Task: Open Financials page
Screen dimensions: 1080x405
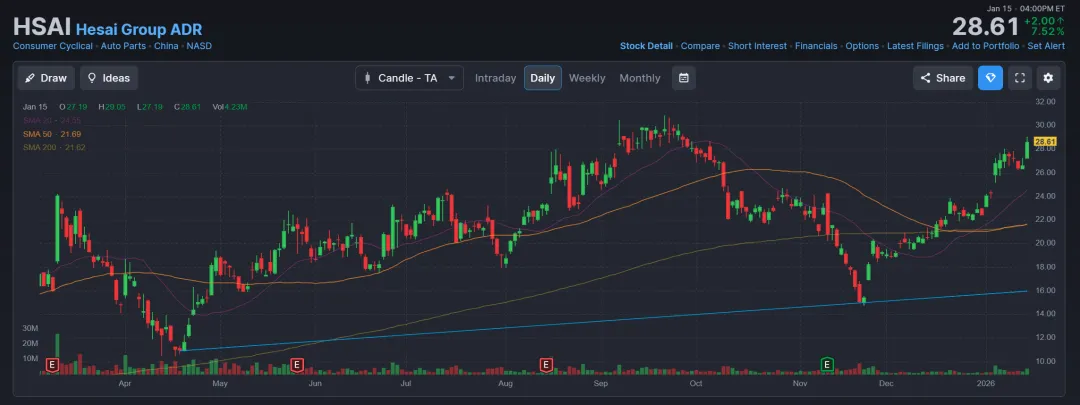Action: tap(816, 46)
